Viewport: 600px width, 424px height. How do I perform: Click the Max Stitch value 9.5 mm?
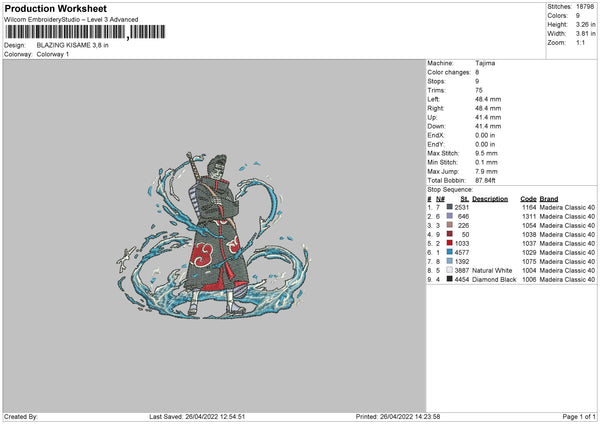click(486, 153)
